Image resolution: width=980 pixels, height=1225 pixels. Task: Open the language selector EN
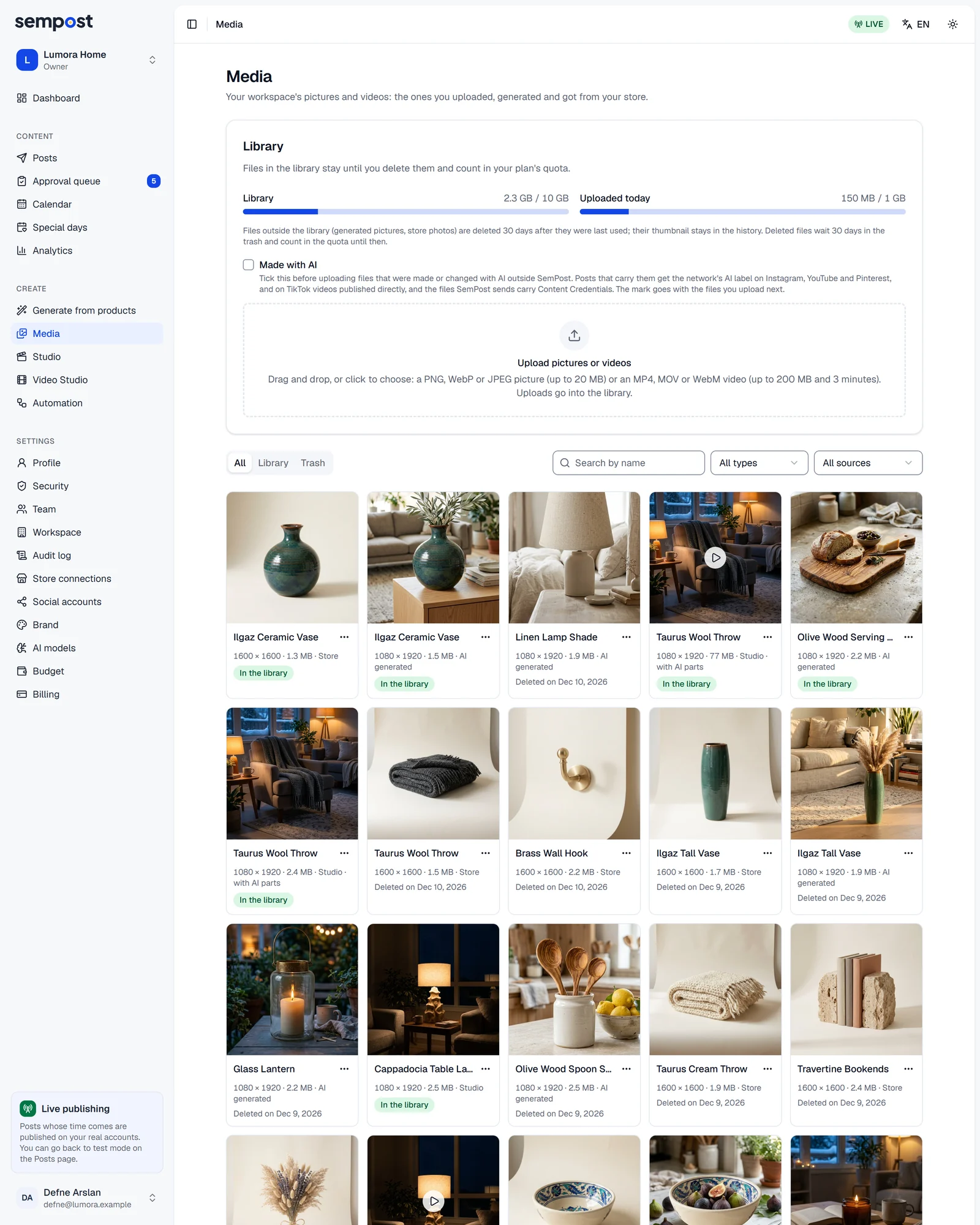pyautogui.click(x=916, y=24)
